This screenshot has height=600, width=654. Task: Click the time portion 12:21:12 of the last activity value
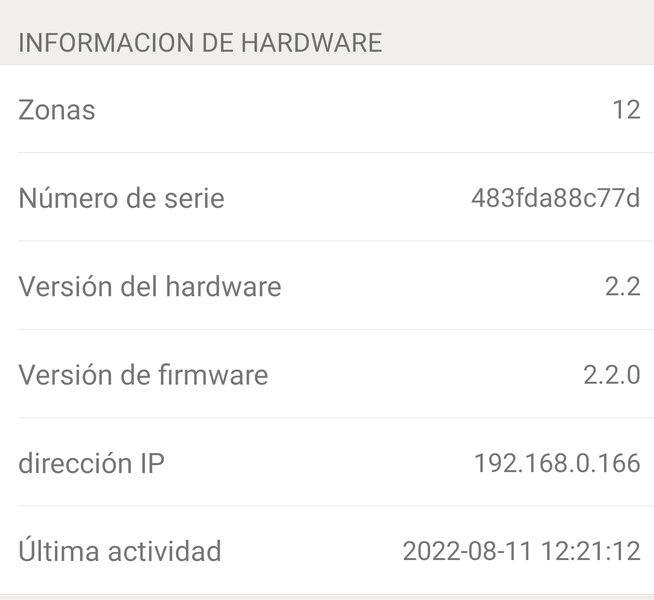591,551
